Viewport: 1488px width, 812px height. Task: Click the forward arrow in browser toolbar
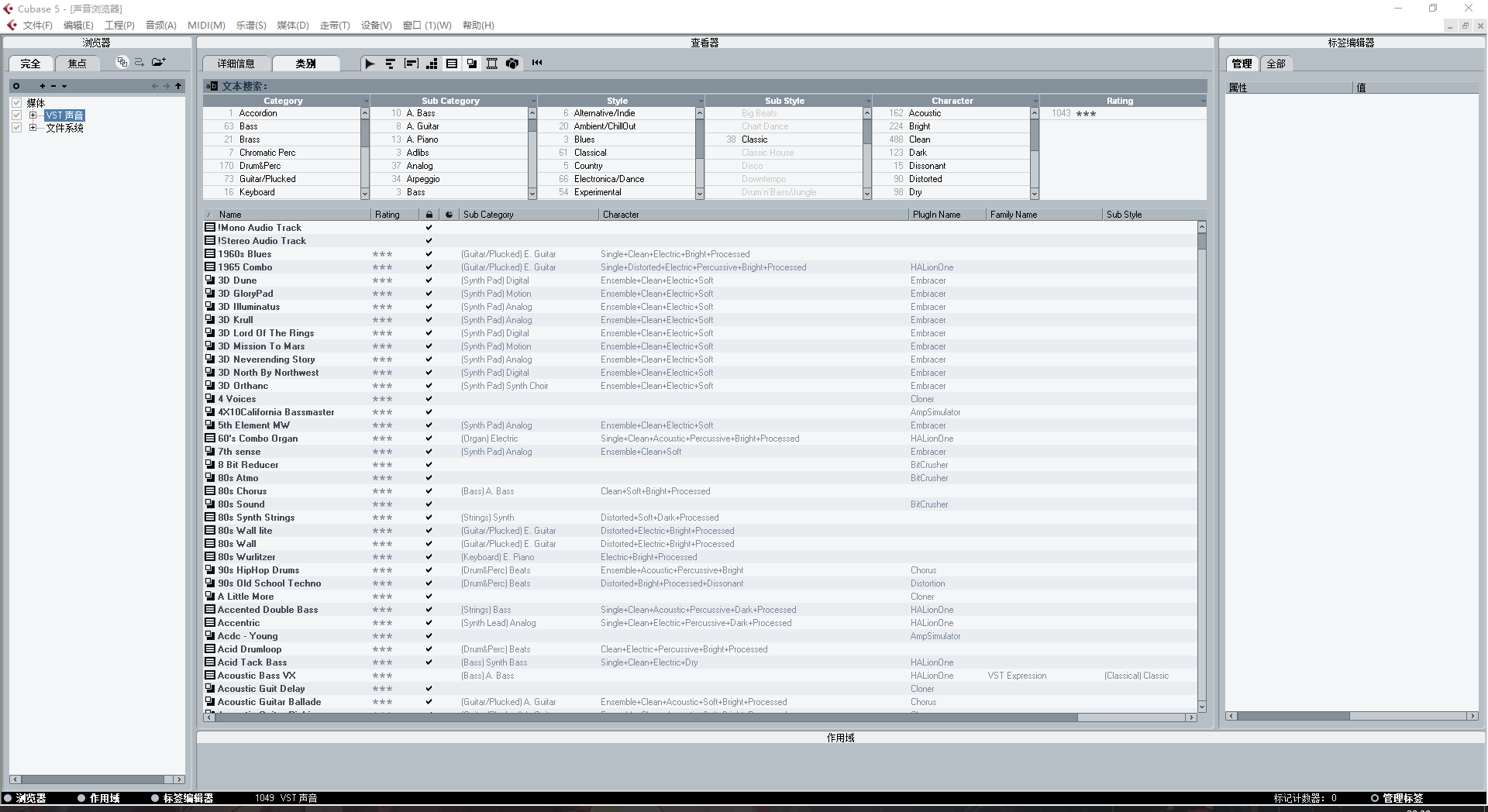(x=166, y=86)
